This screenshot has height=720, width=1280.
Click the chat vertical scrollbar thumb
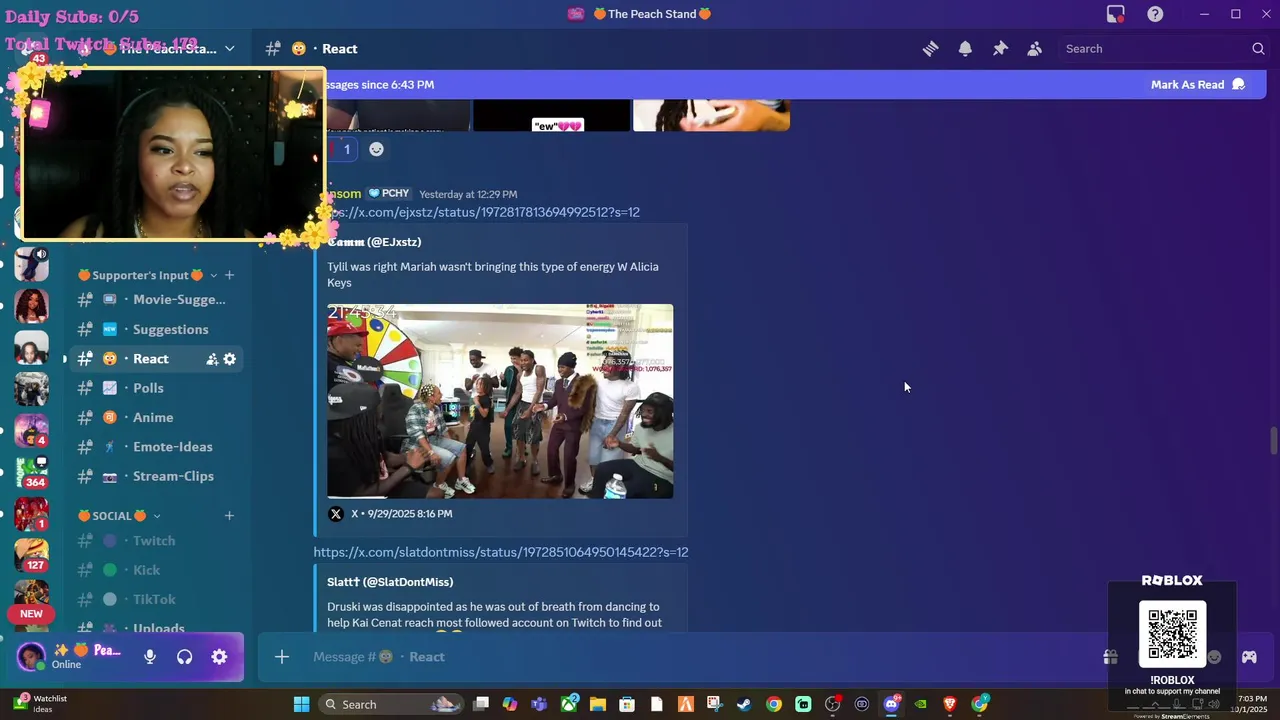point(1273,440)
